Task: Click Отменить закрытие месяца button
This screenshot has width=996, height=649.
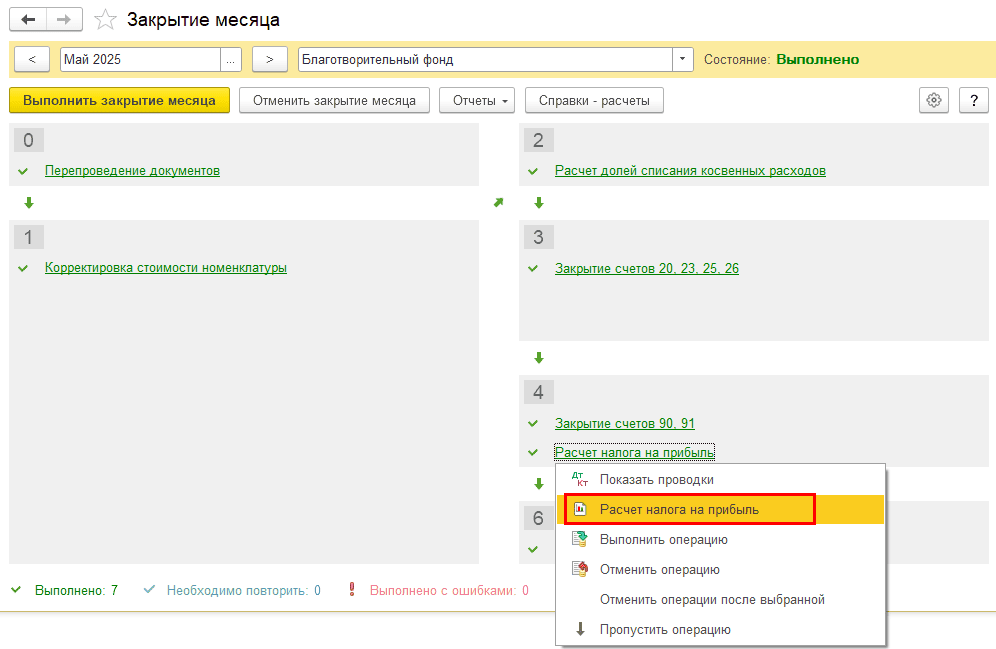Action: coord(334,100)
